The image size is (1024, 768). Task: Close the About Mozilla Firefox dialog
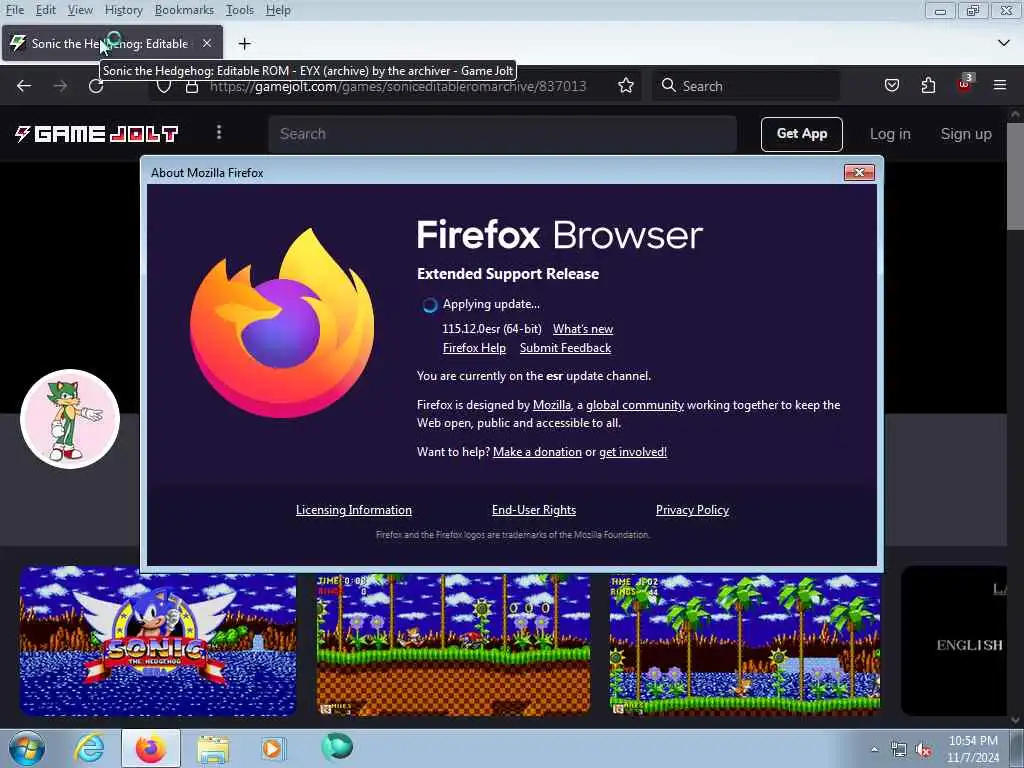click(x=859, y=172)
